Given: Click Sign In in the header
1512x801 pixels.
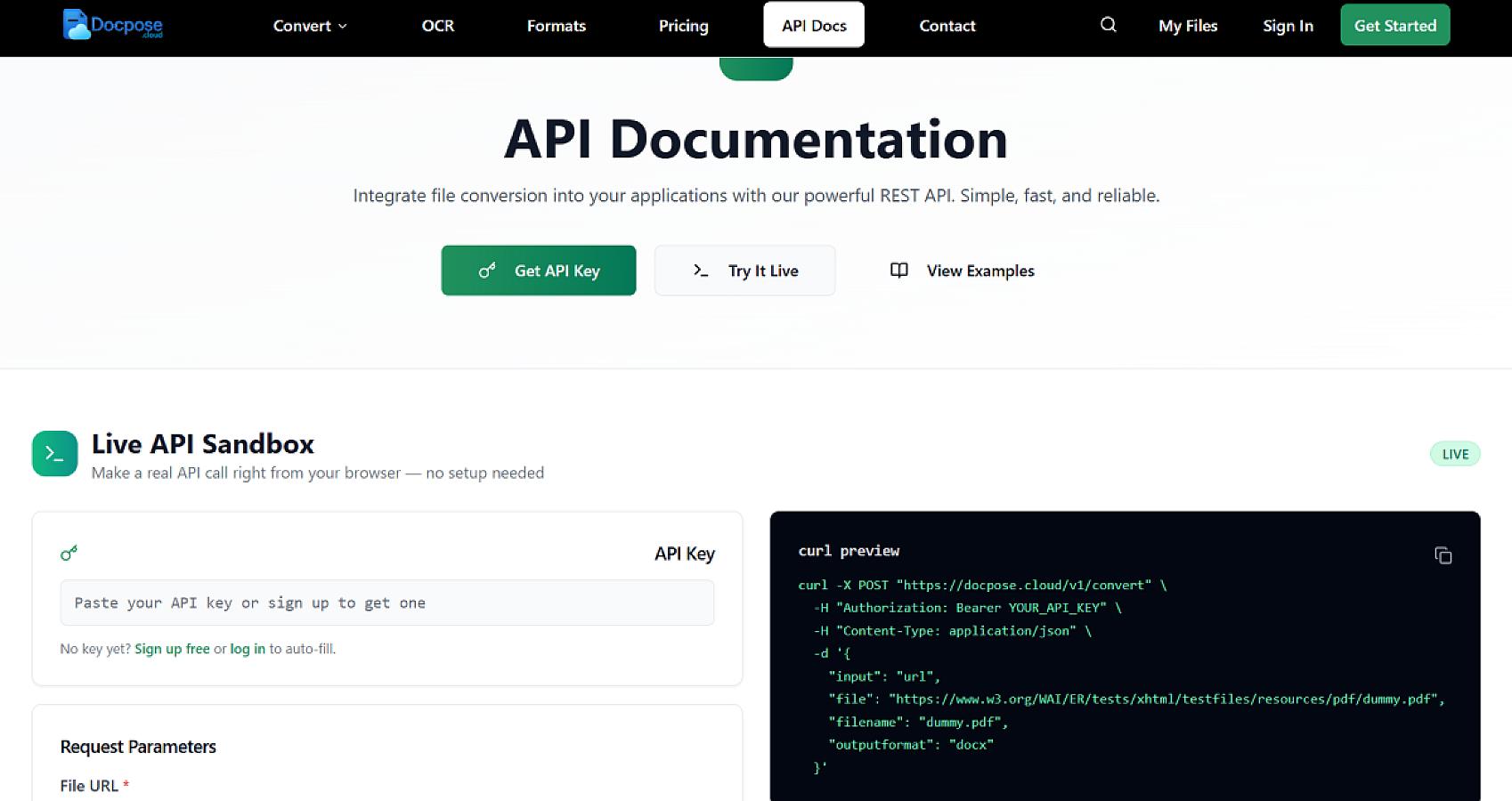Looking at the screenshot, I should (1288, 26).
